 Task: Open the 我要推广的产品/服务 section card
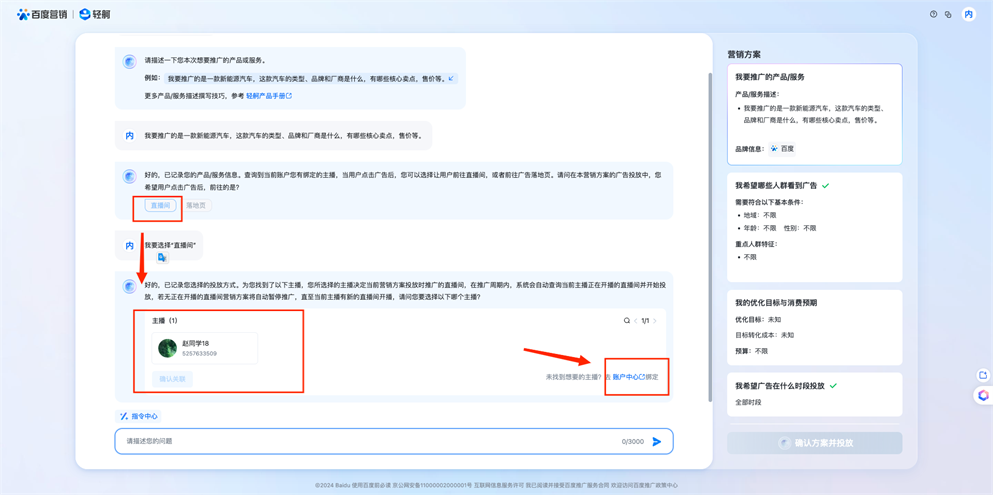(x=814, y=114)
